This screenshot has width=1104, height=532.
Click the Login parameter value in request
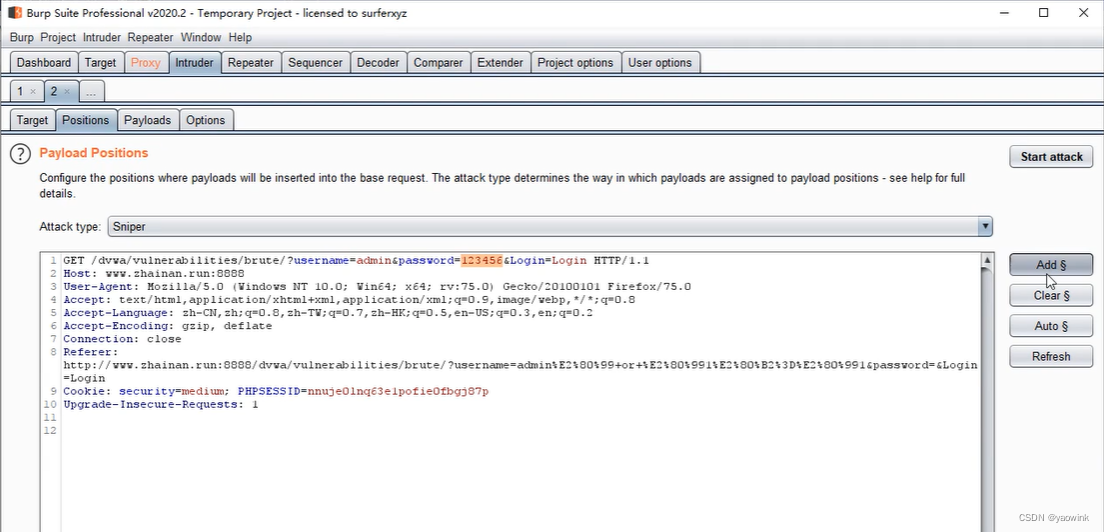click(569, 260)
